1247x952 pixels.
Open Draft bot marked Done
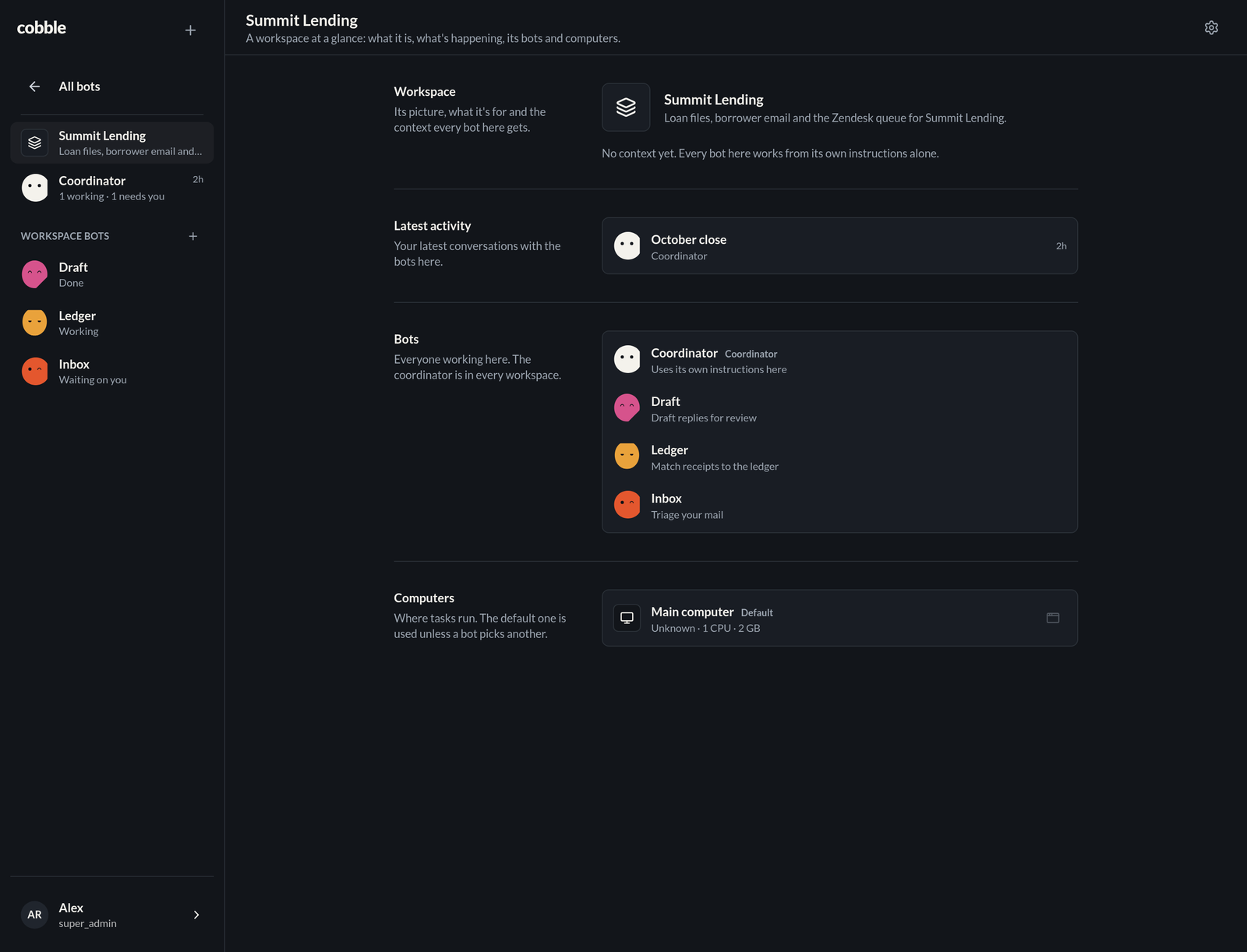click(x=112, y=274)
